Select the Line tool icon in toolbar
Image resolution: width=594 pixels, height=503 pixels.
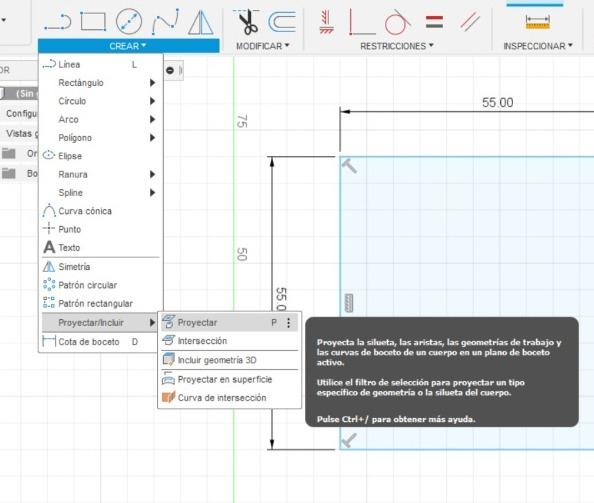pos(58,22)
